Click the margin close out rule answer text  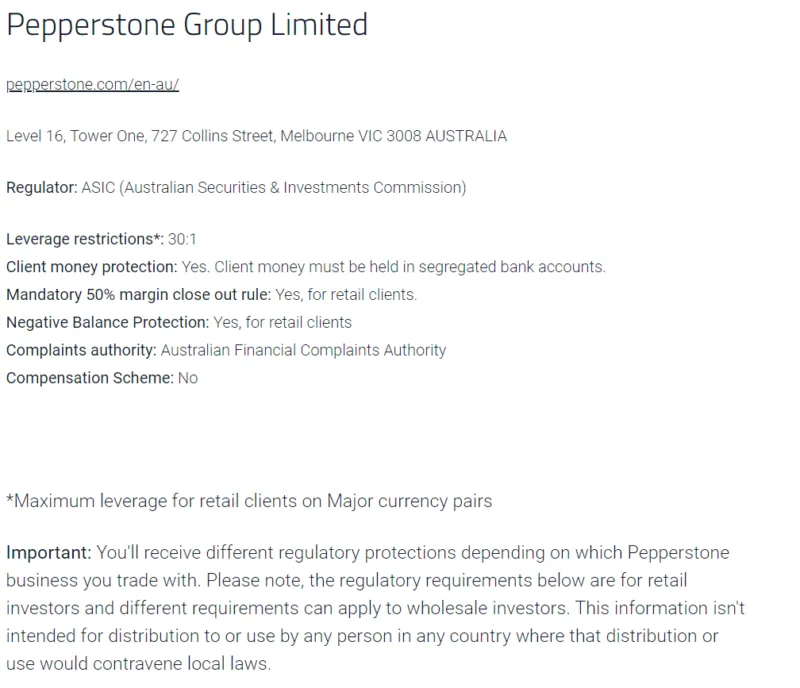coord(345,295)
